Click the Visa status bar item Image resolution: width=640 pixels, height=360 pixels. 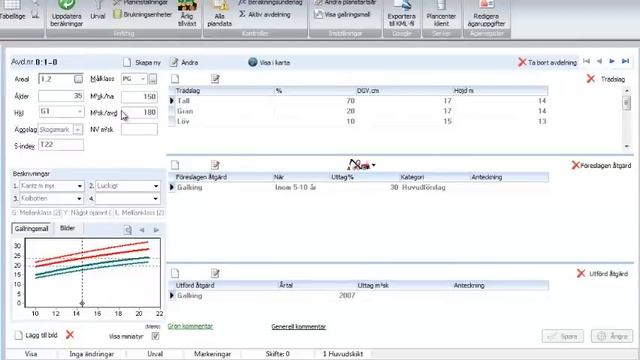31,354
